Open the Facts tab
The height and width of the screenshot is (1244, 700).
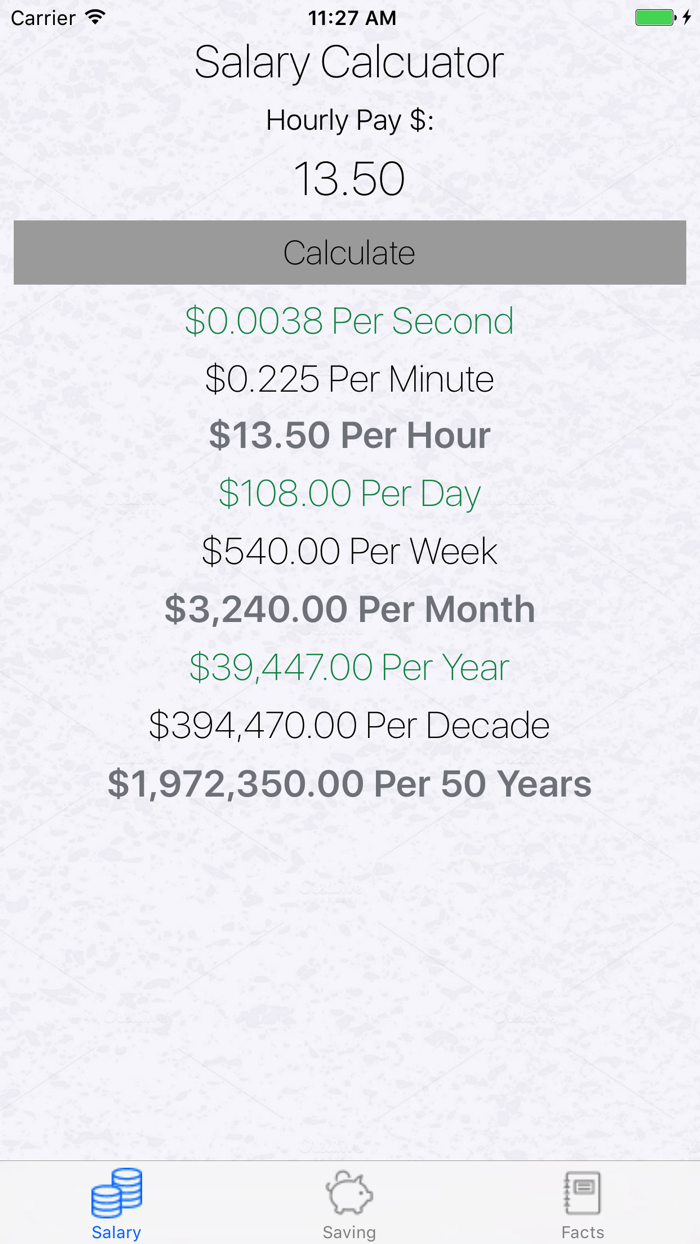click(x=583, y=1203)
